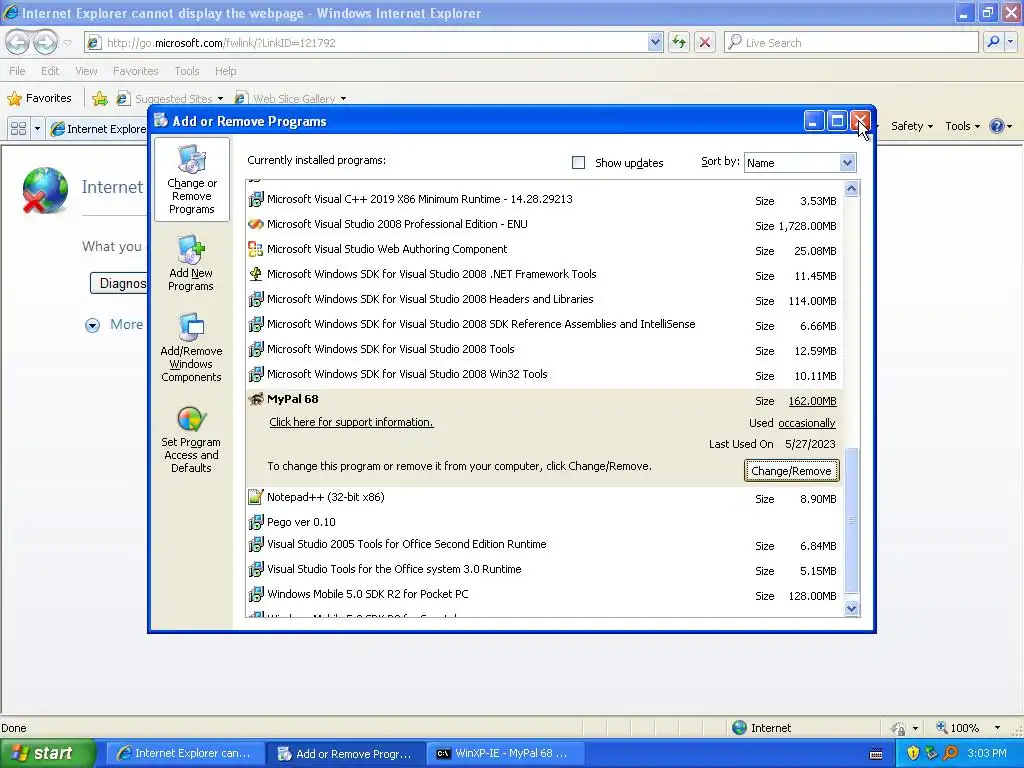Click the globe error icon on IE page
This screenshot has height=768, width=1024.
pos(44,190)
